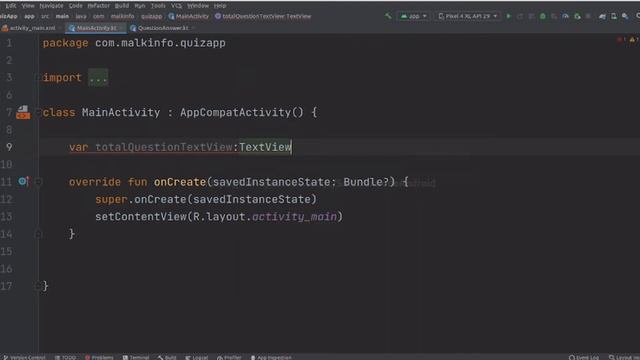This screenshot has width=640, height=360.
Task: Click the TextView type on line 9
Action: point(265,147)
